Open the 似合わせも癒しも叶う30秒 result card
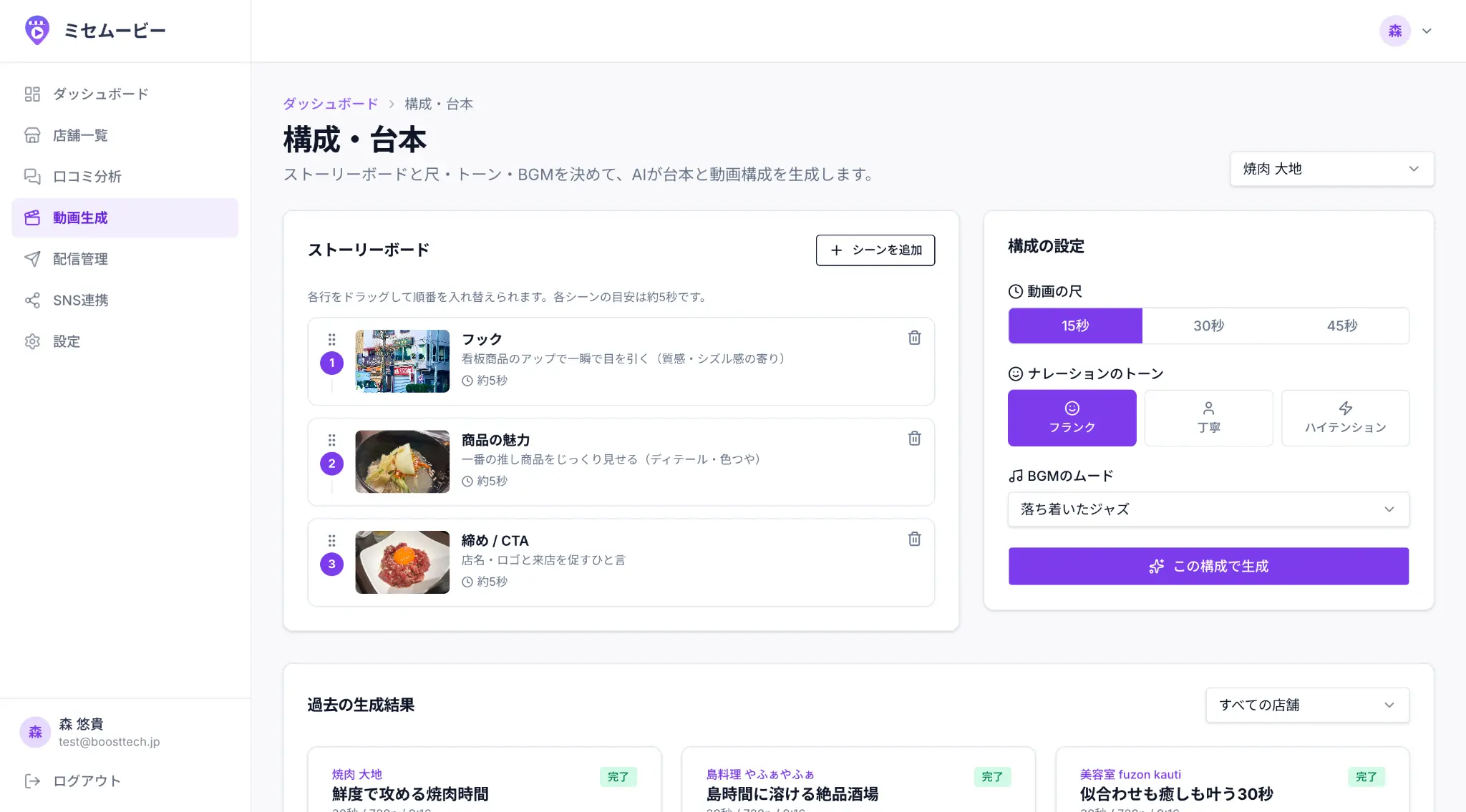 coord(1232,780)
